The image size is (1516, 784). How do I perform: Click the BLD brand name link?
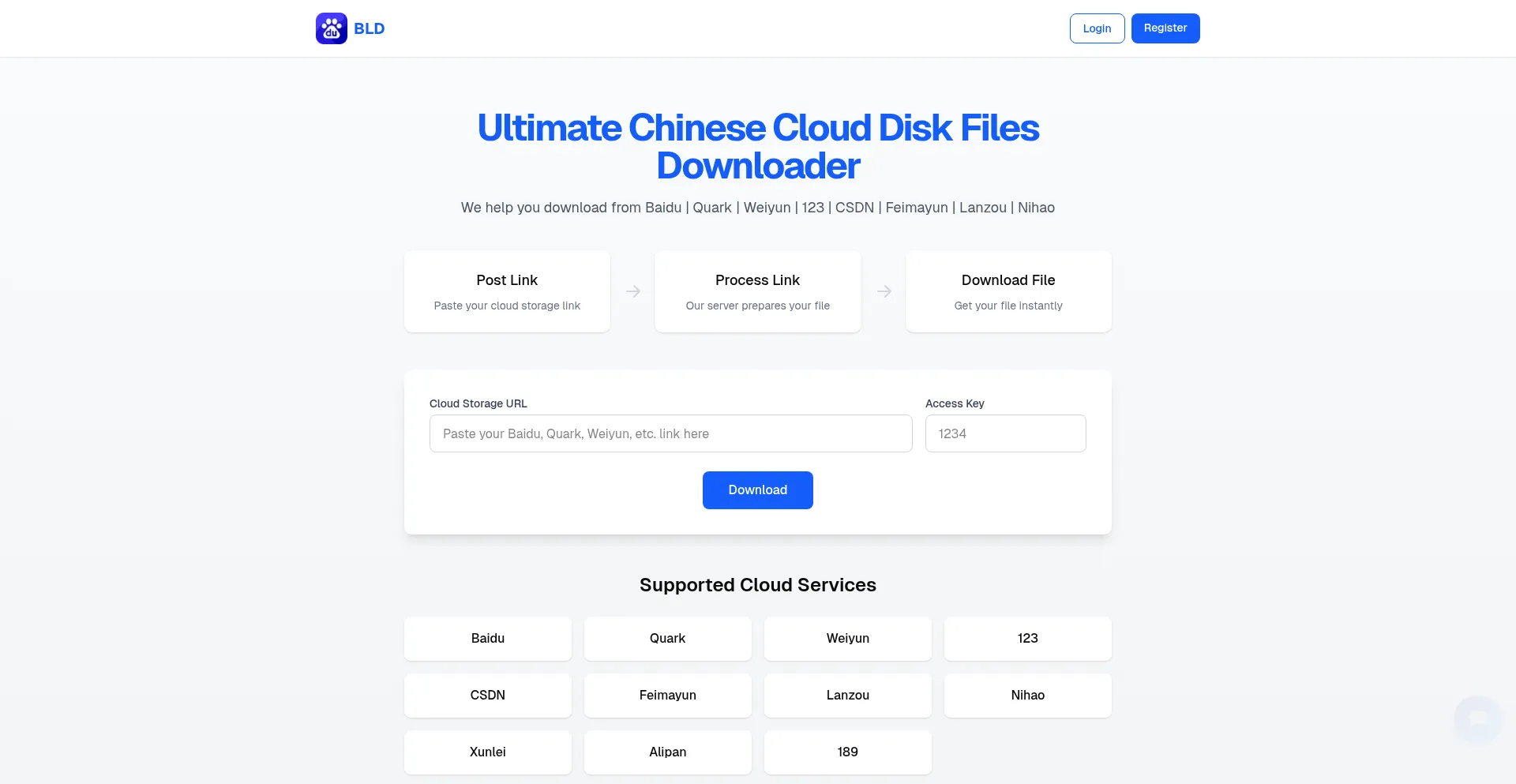click(369, 28)
